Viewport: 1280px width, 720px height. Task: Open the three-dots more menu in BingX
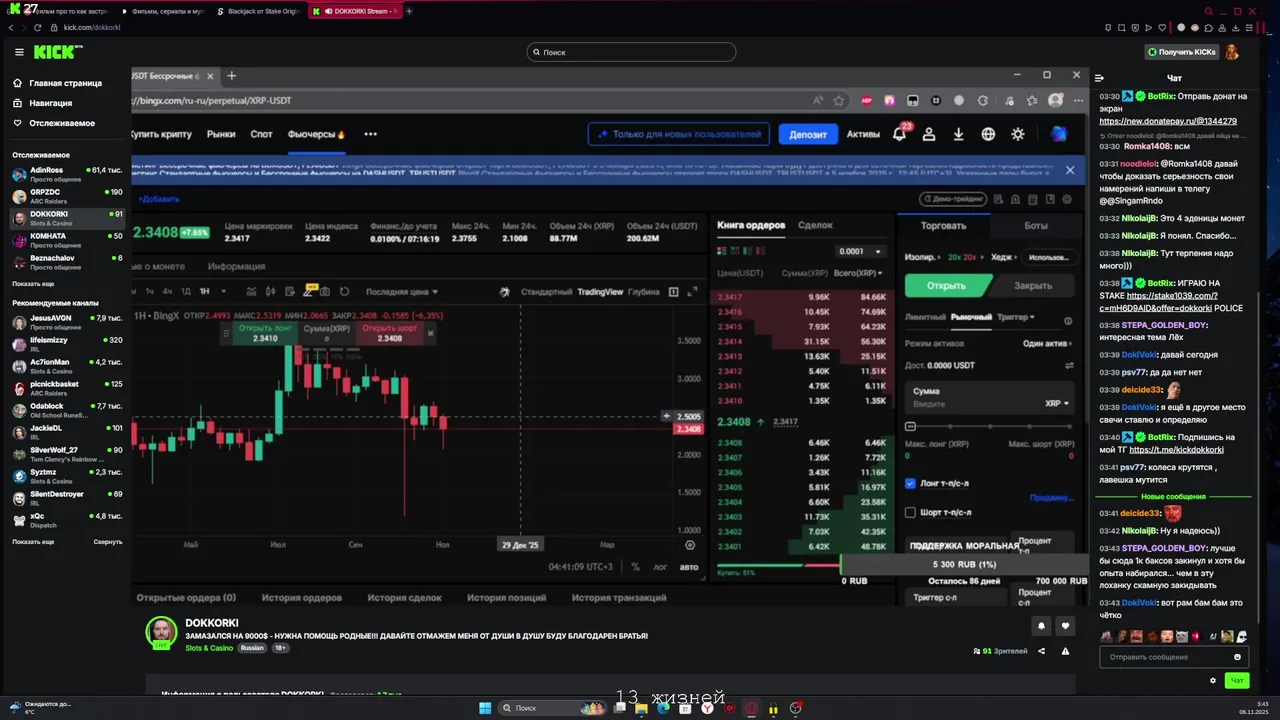tap(370, 134)
